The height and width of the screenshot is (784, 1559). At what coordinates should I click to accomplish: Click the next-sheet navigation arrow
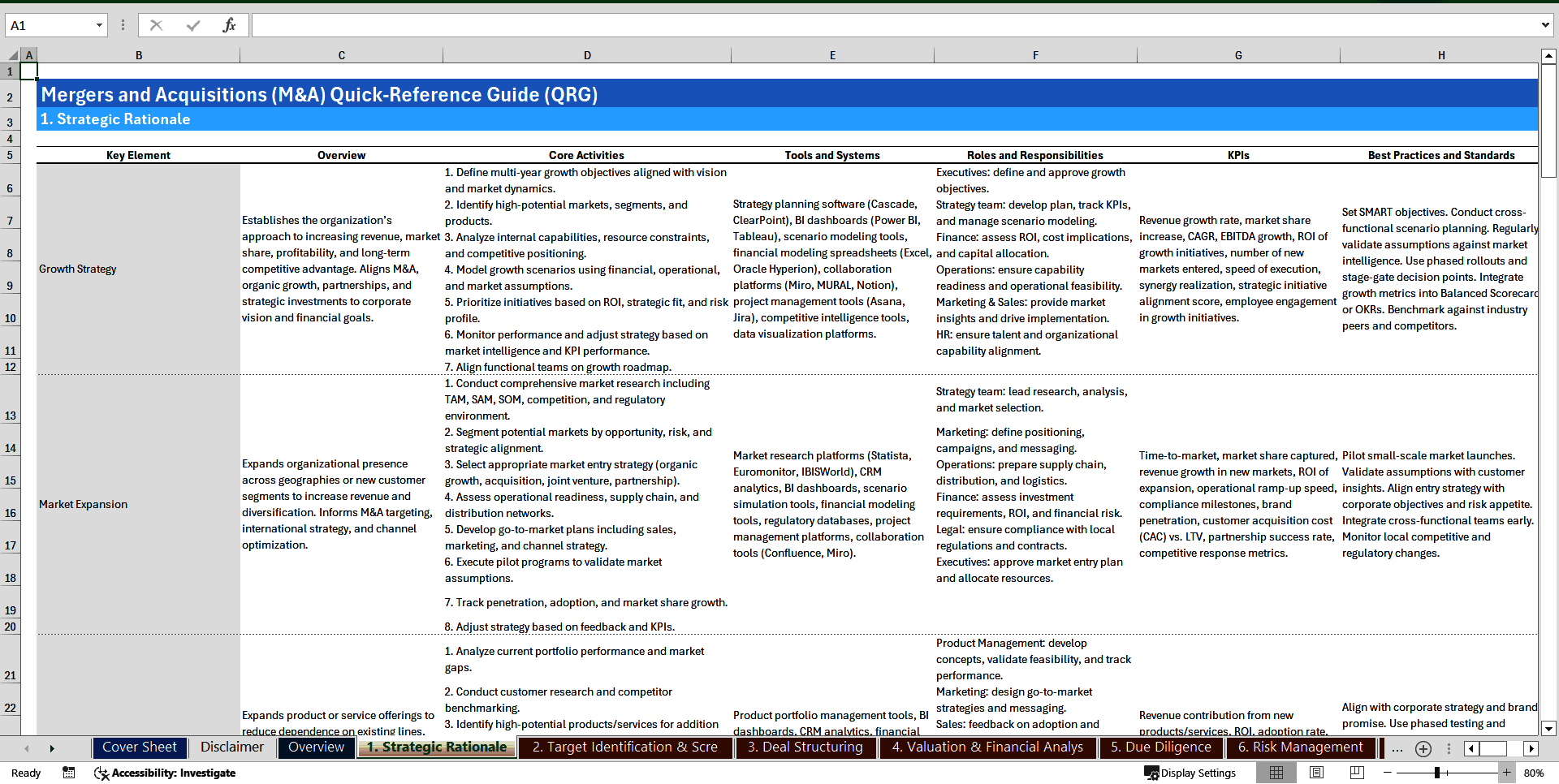tap(52, 748)
